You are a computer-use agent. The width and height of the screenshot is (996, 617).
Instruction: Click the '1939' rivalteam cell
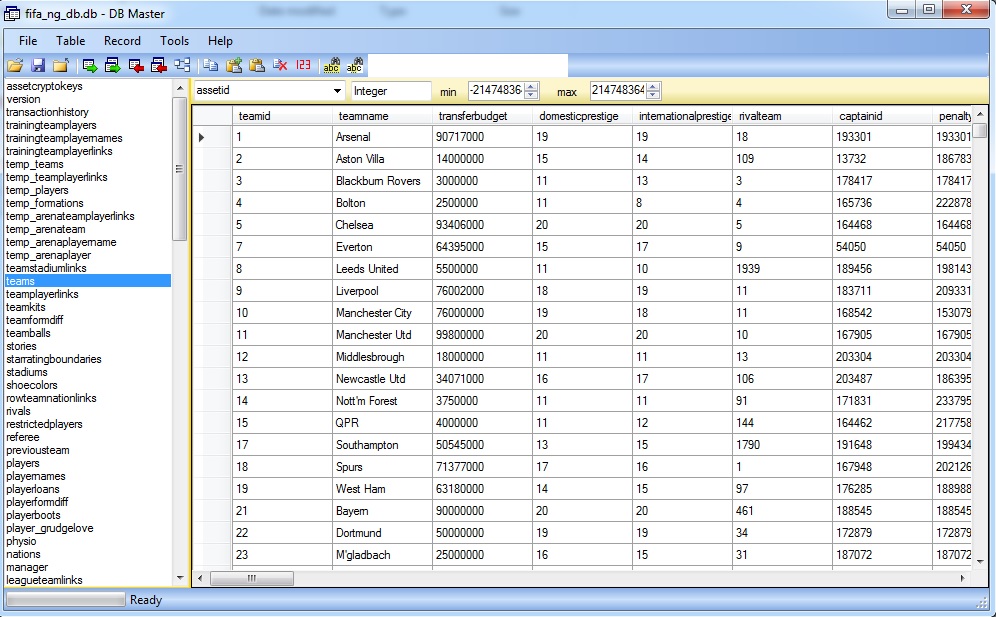783,269
